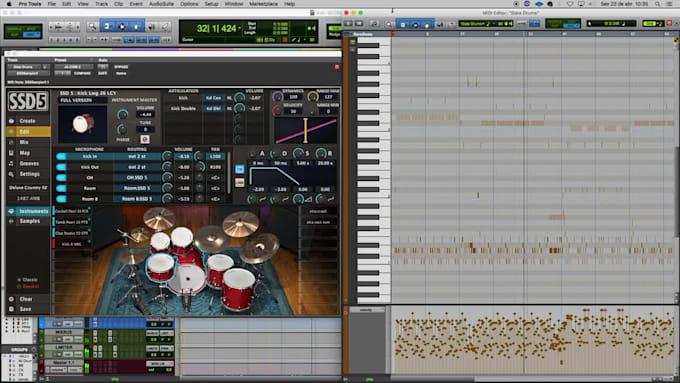Click the envelope LINK button
Viewport: 680px width, 383px height.
pos(239,183)
